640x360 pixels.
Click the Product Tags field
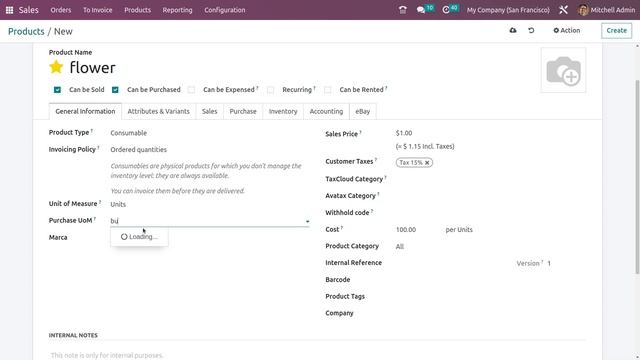491,297
